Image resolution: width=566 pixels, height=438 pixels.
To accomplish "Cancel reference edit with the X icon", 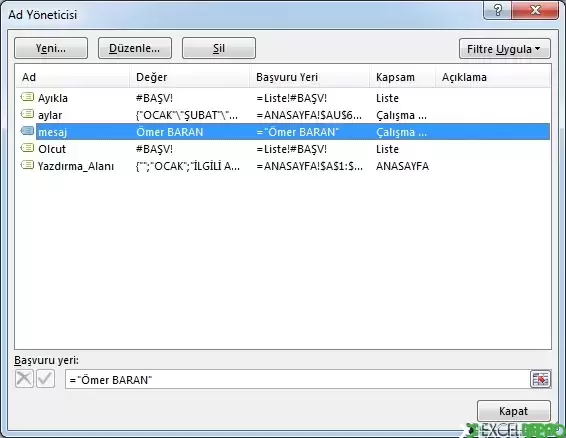I will (x=24, y=379).
